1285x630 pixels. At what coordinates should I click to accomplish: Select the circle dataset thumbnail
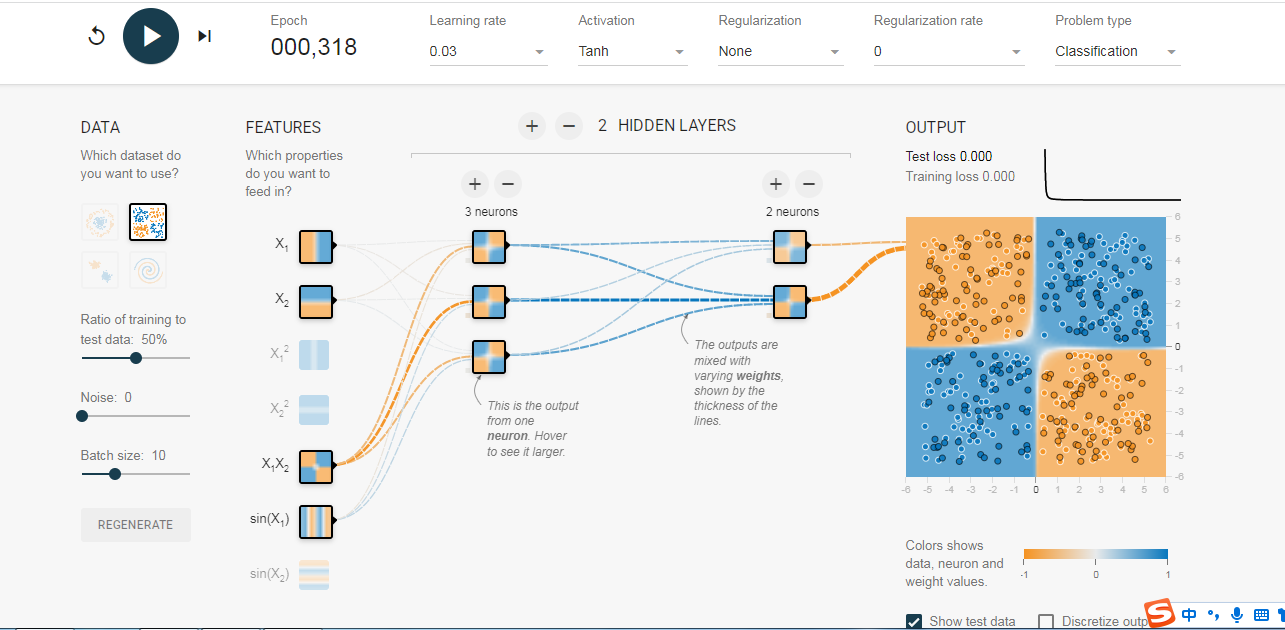pos(100,222)
